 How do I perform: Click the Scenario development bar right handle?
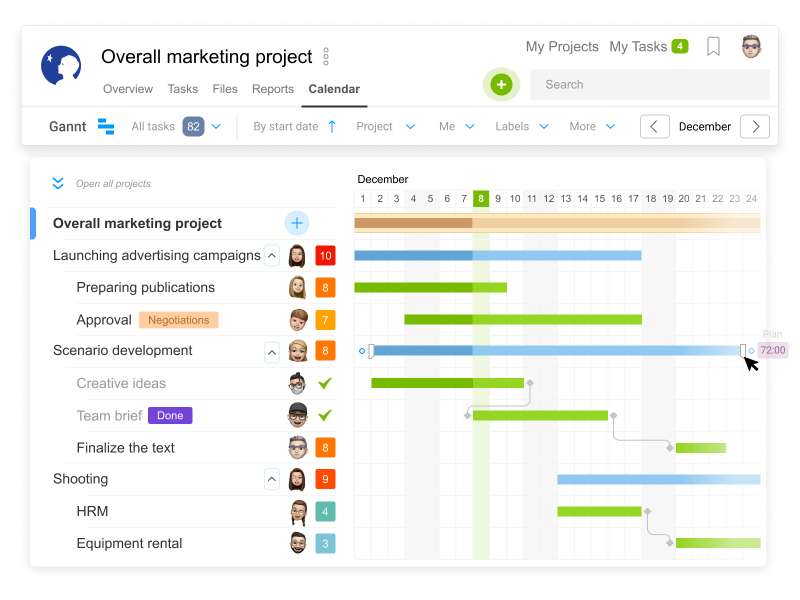point(743,351)
